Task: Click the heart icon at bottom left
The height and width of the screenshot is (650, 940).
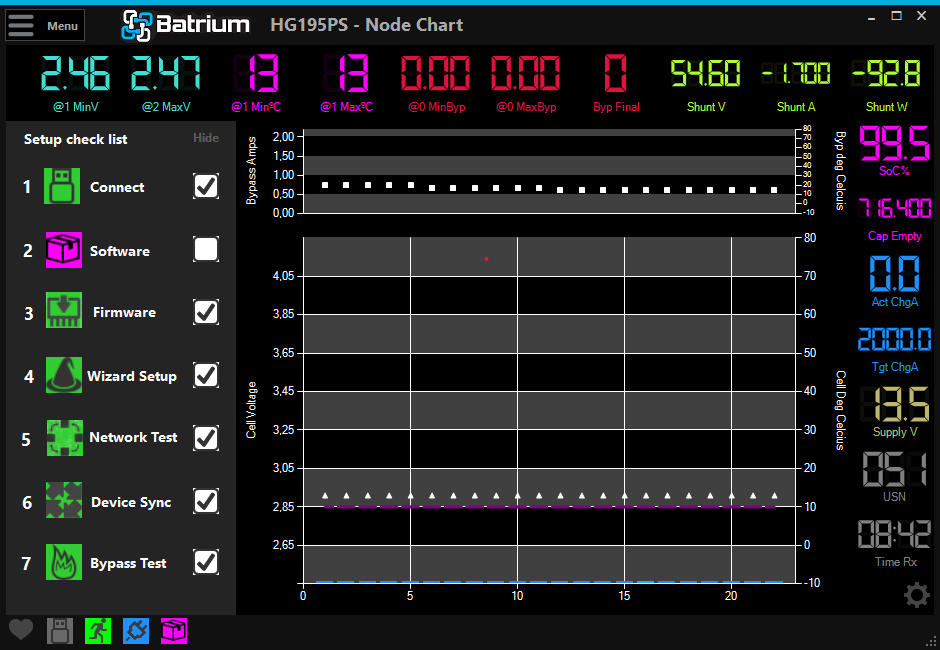Action: click(x=21, y=630)
